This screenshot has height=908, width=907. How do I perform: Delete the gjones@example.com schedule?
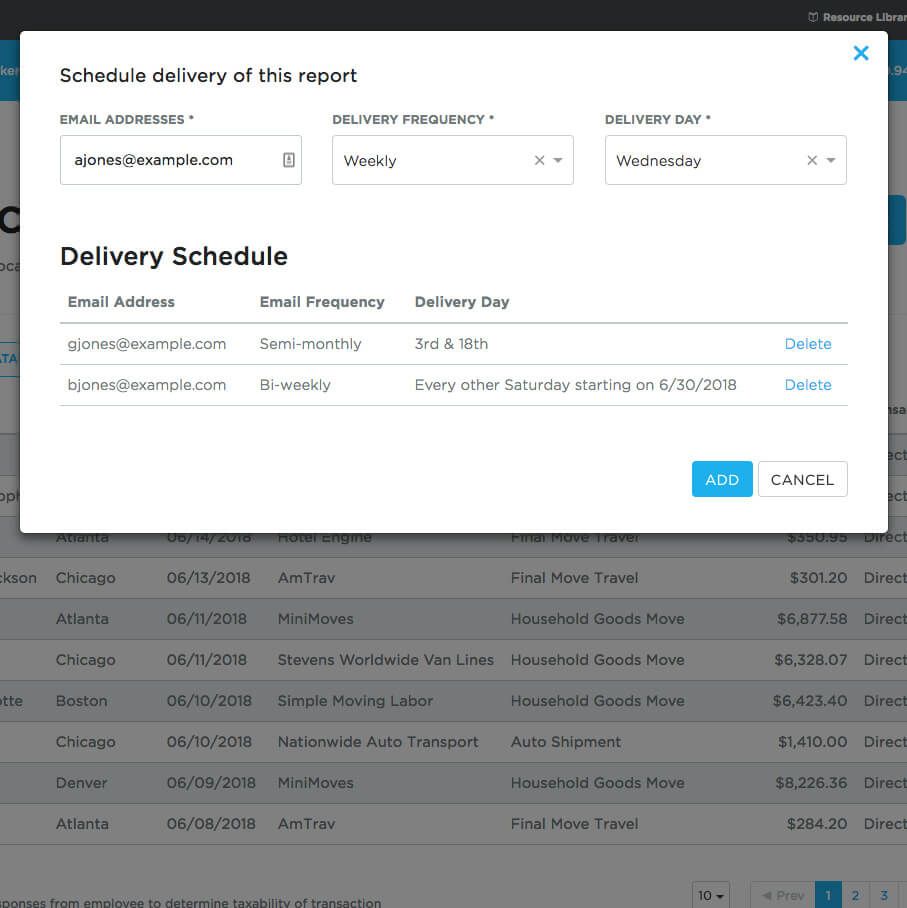[807, 344]
